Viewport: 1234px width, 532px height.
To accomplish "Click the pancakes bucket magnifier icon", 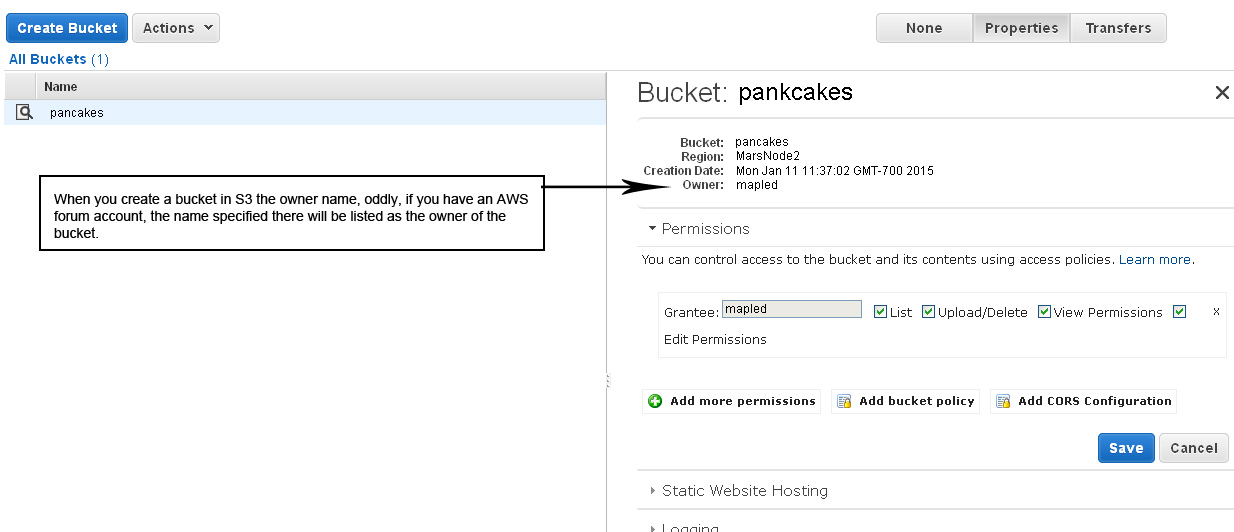I will pyautogui.click(x=25, y=112).
